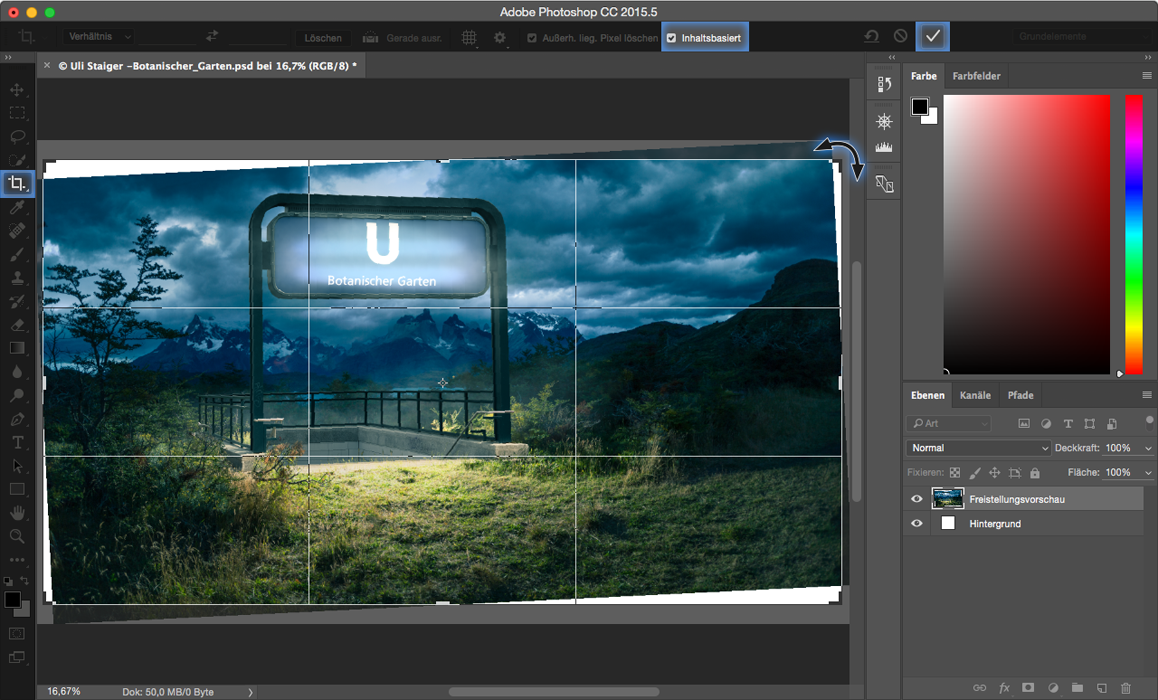Viewport: 1158px width, 700px height.
Task: Select the Crop tool in the toolbar
Action: click(x=16, y=183)
